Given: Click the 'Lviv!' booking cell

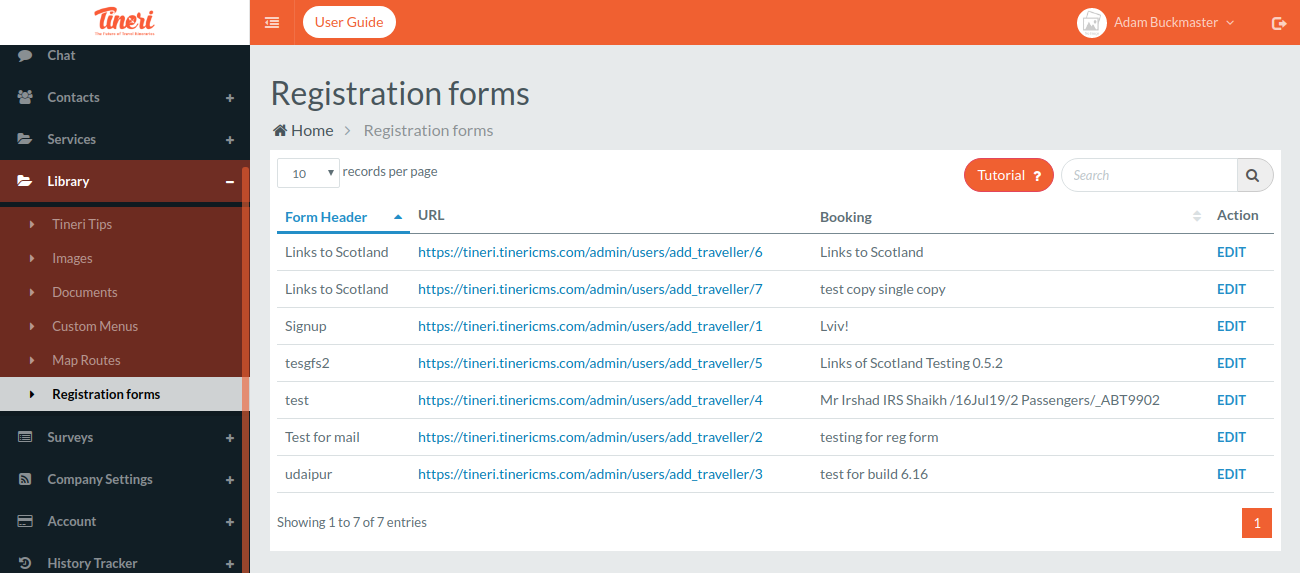Looking at the screenshot, I should (x=836, y=326).
